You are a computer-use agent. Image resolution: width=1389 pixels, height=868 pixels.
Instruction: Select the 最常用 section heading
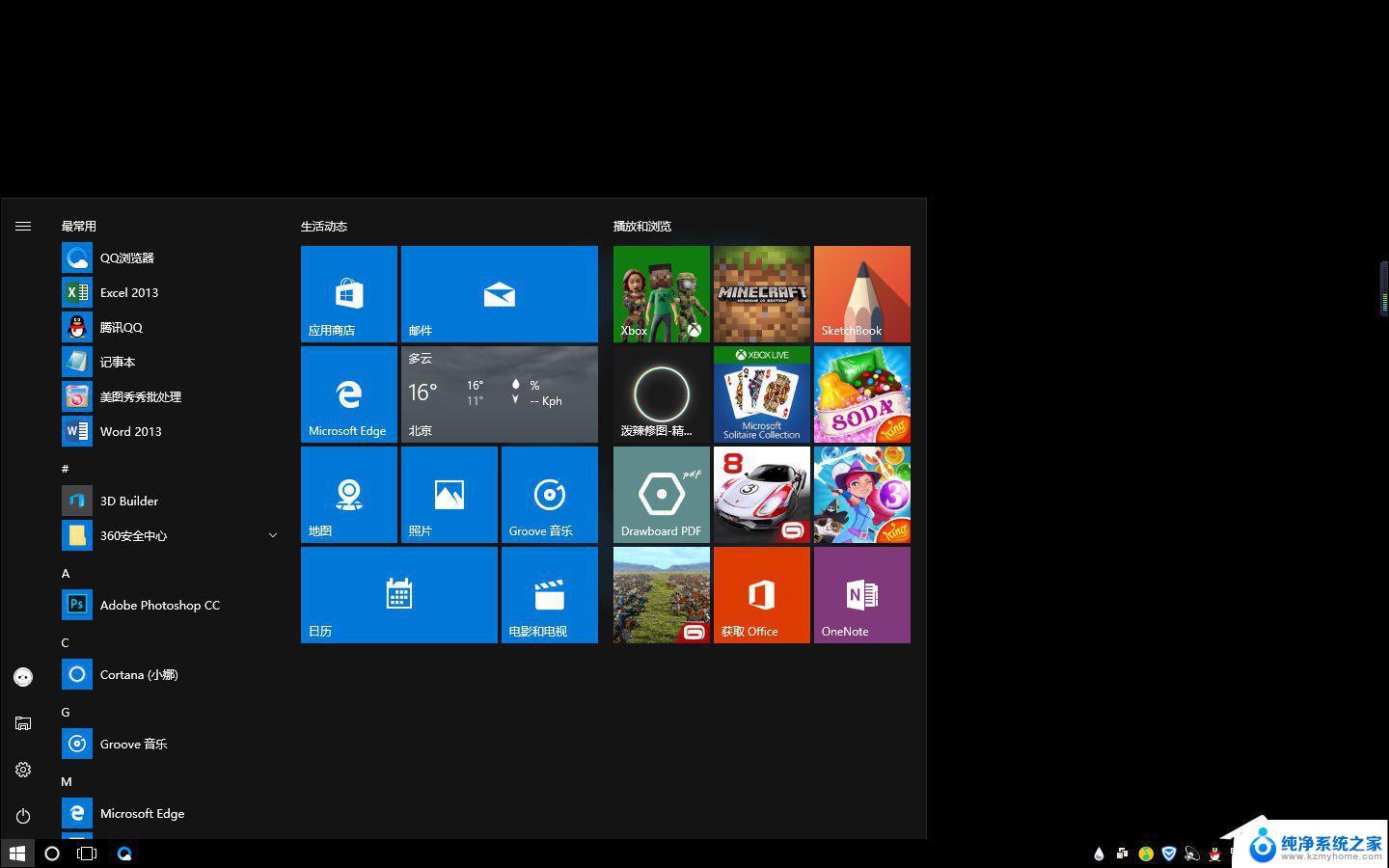[79, 227]
